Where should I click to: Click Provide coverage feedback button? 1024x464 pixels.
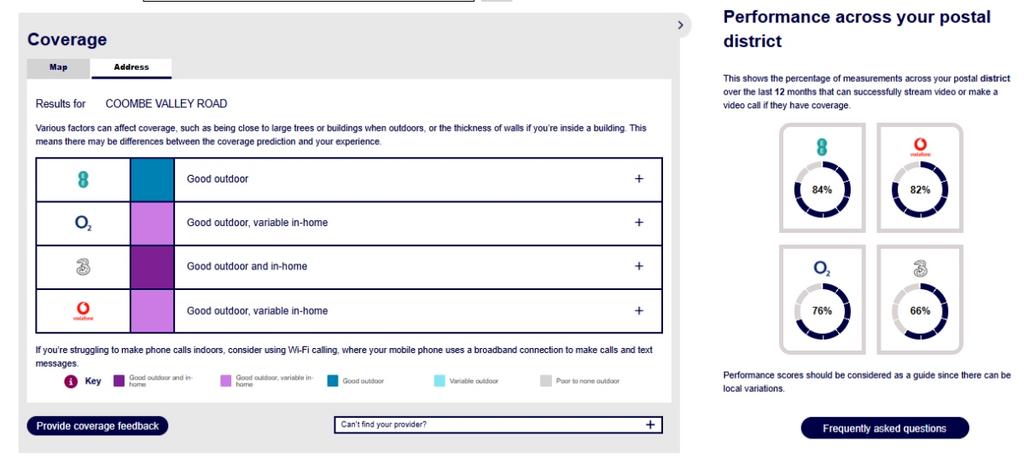pos(97,426)
